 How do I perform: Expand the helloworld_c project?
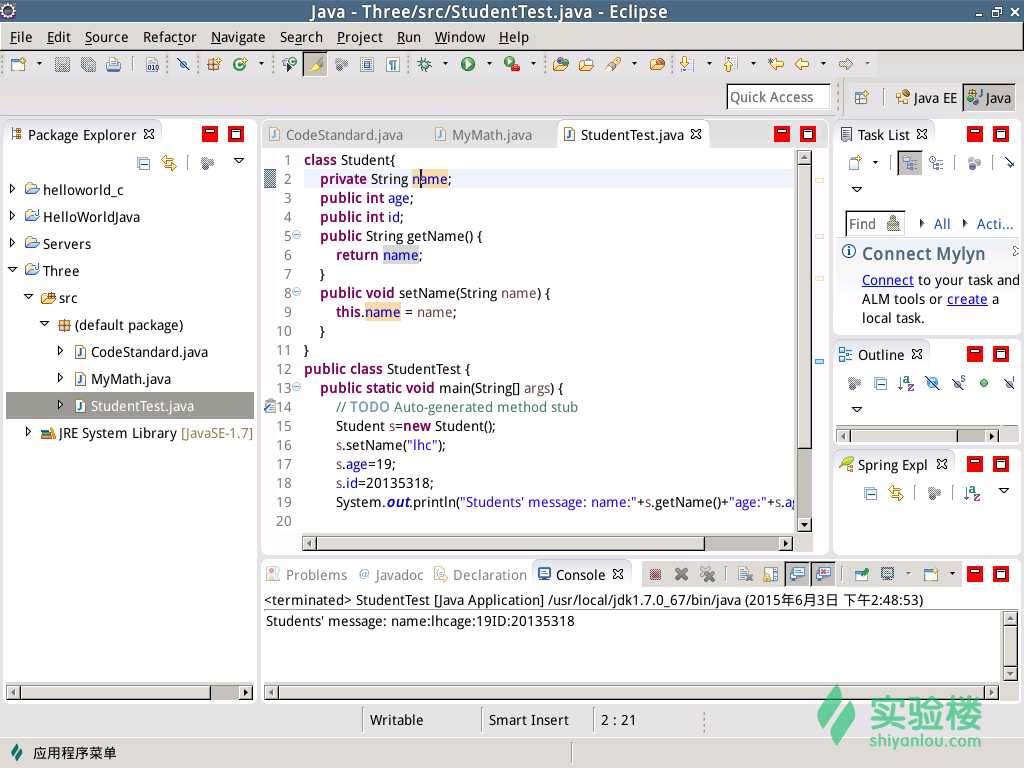click(x=12, y=189)
